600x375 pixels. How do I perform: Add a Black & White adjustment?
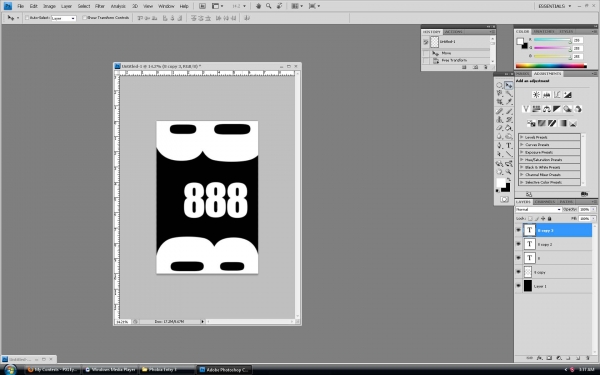tap(557, 109)
